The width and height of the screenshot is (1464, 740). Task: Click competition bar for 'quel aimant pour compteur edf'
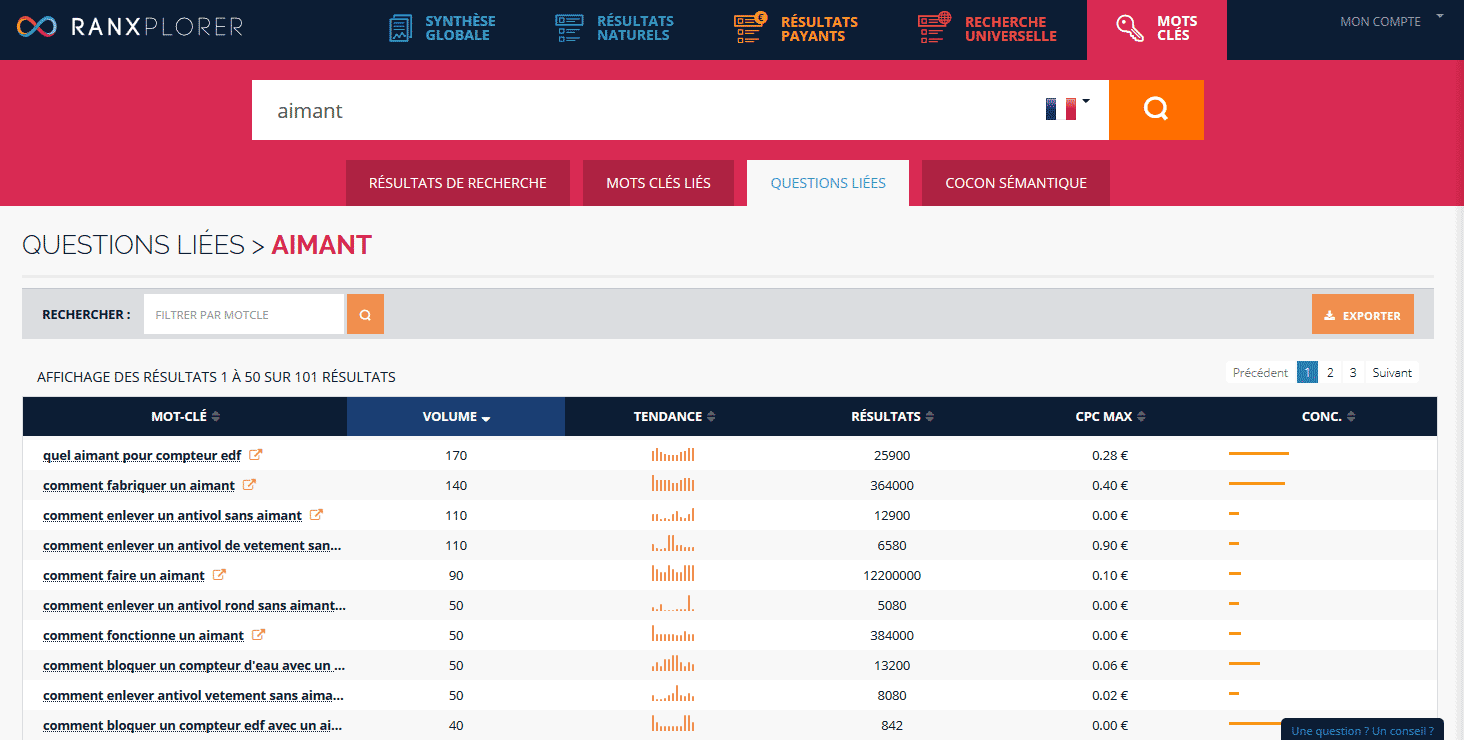(1259, 454)
